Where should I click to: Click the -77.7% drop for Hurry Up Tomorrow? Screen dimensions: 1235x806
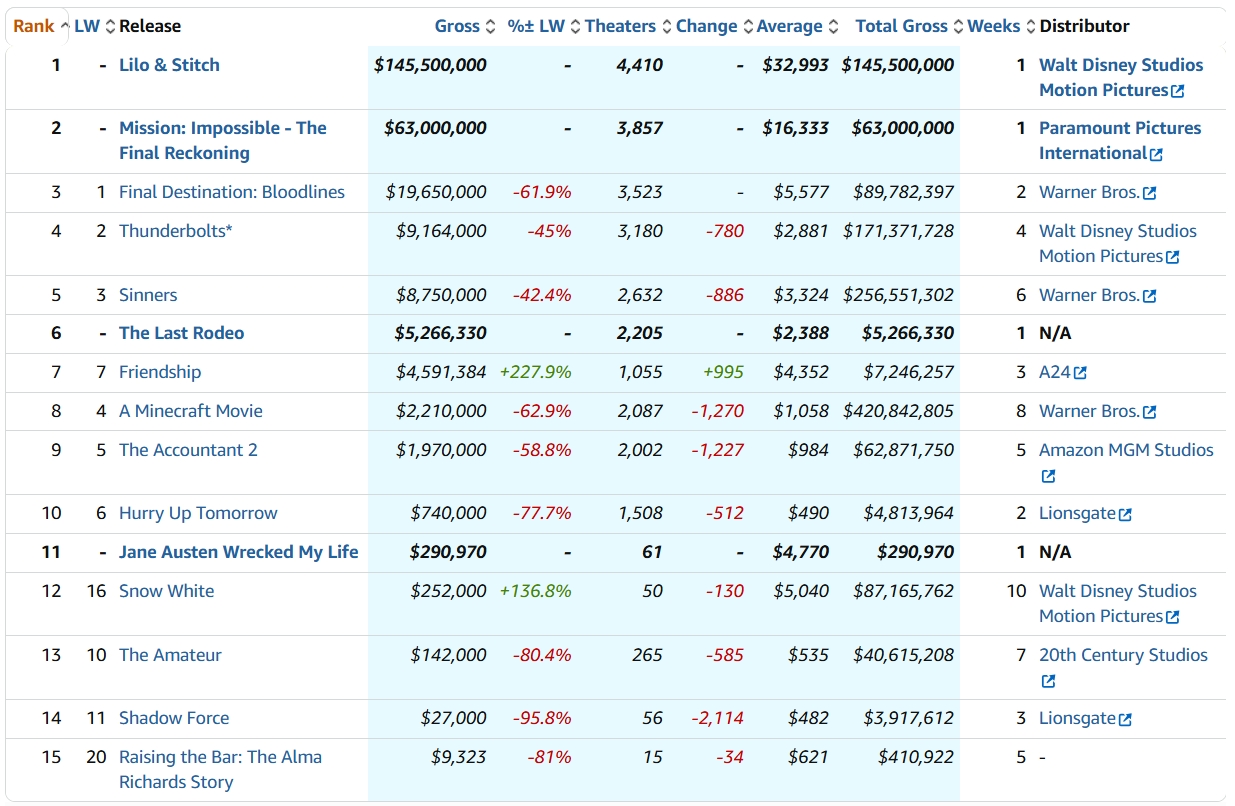coord(542,513)
